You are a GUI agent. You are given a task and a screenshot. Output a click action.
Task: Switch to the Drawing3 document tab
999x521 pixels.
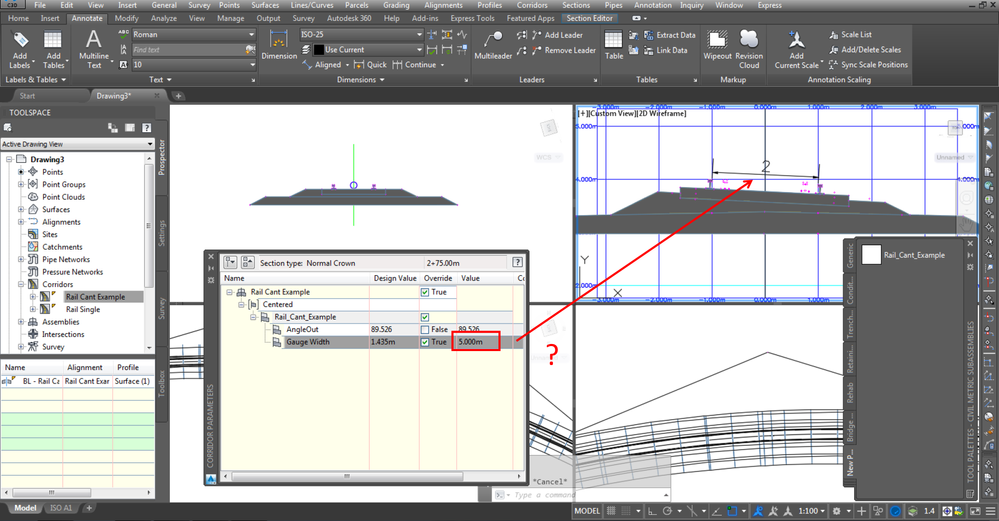point(113,96)
